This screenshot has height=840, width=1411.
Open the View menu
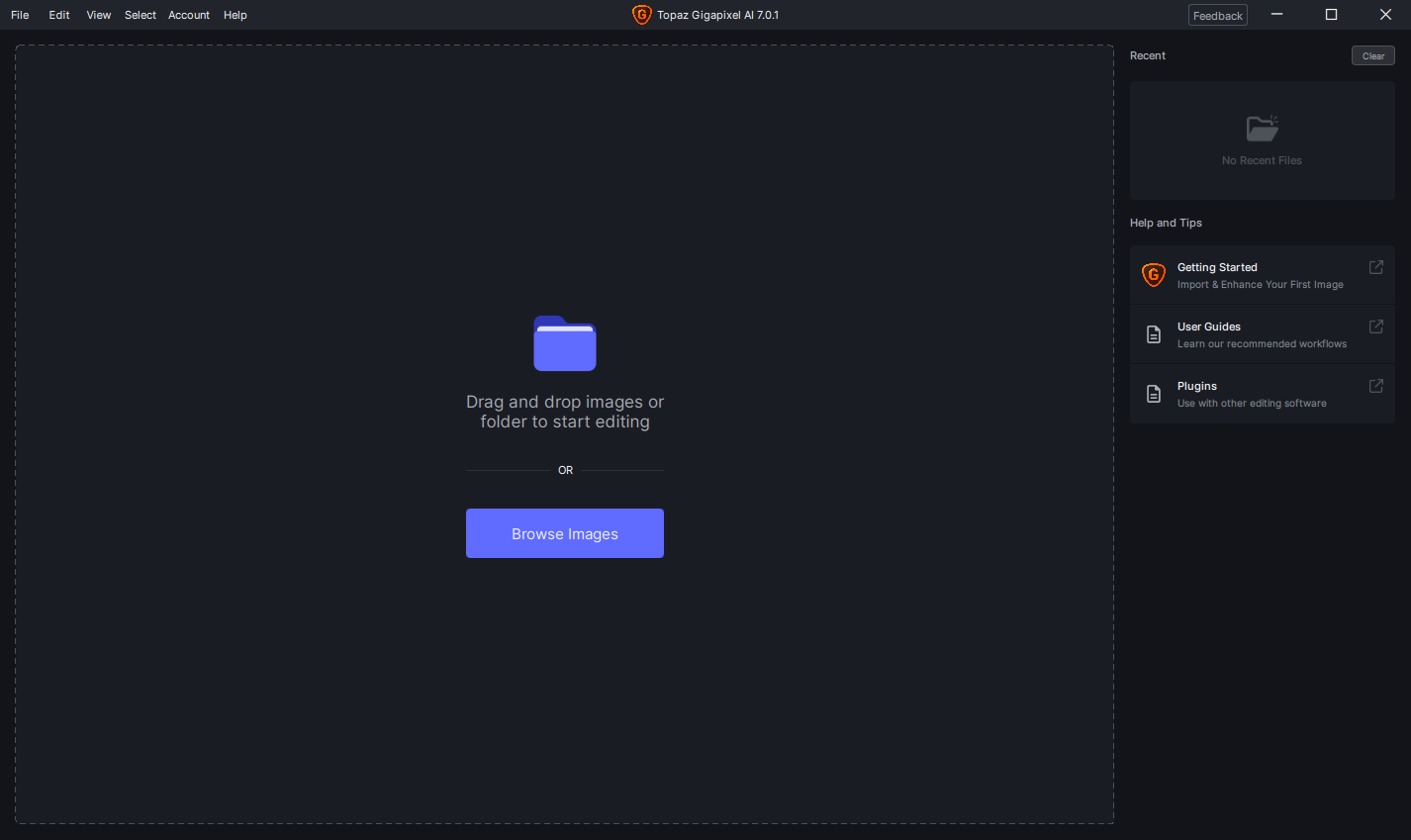coord(98,15)
